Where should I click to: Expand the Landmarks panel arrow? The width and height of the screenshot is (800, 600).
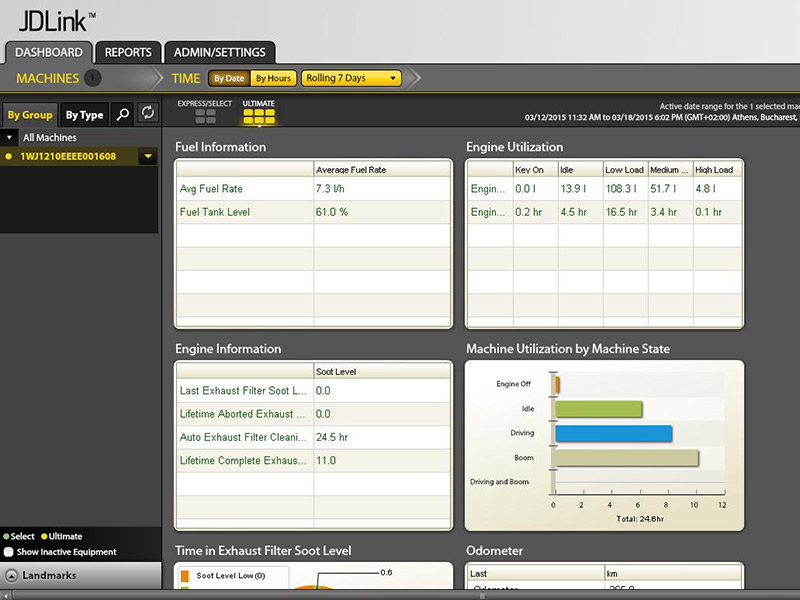tap(11, 576)
